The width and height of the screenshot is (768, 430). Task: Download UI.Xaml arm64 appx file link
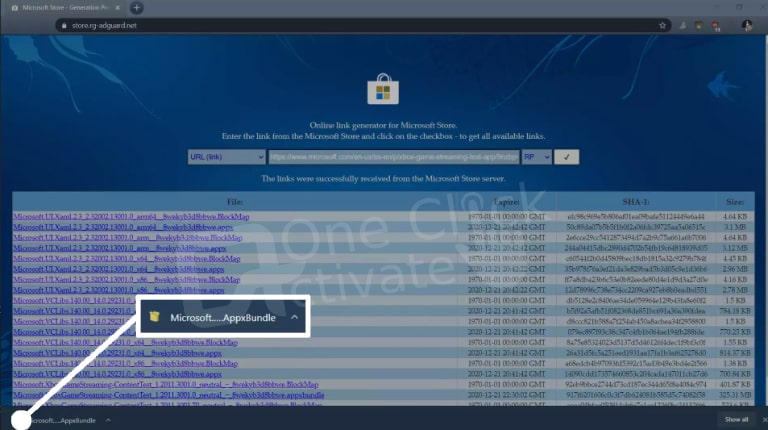123,227
